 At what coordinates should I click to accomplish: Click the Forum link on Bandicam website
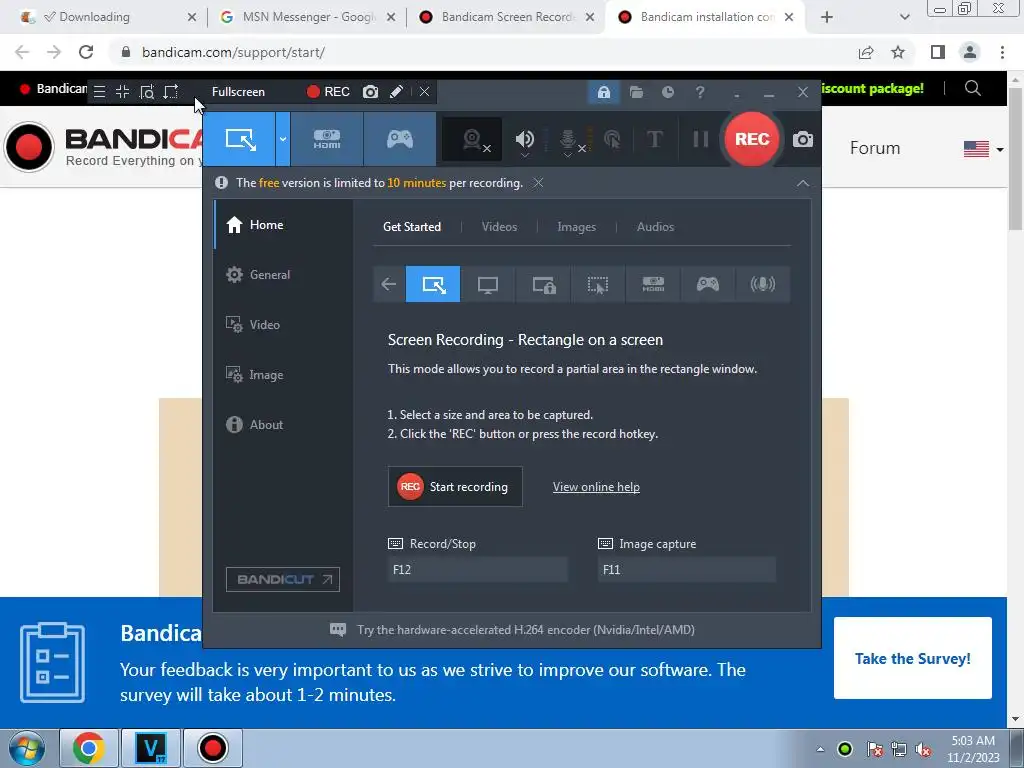coord(874,148)
